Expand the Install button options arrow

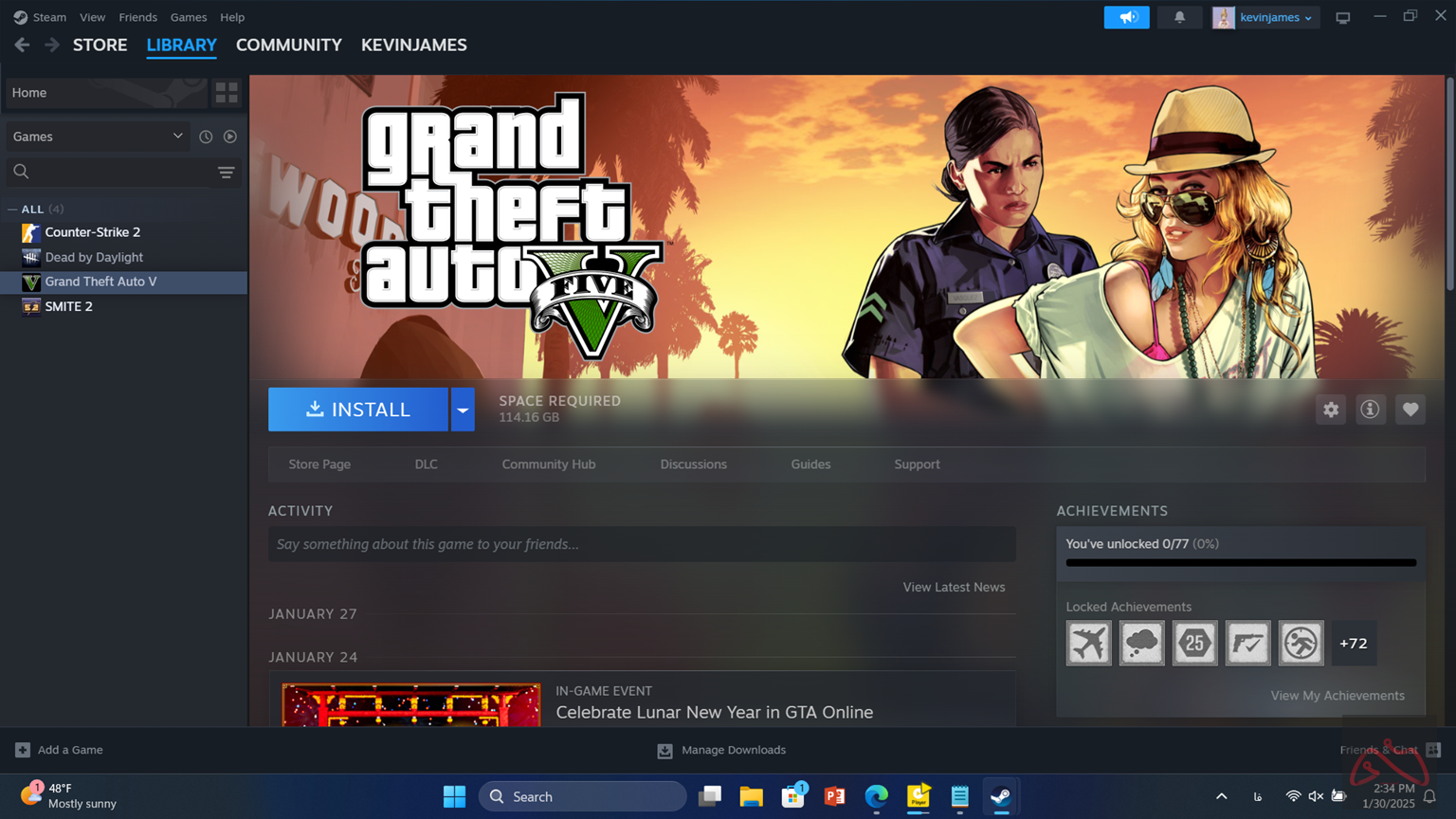point(463,409)
